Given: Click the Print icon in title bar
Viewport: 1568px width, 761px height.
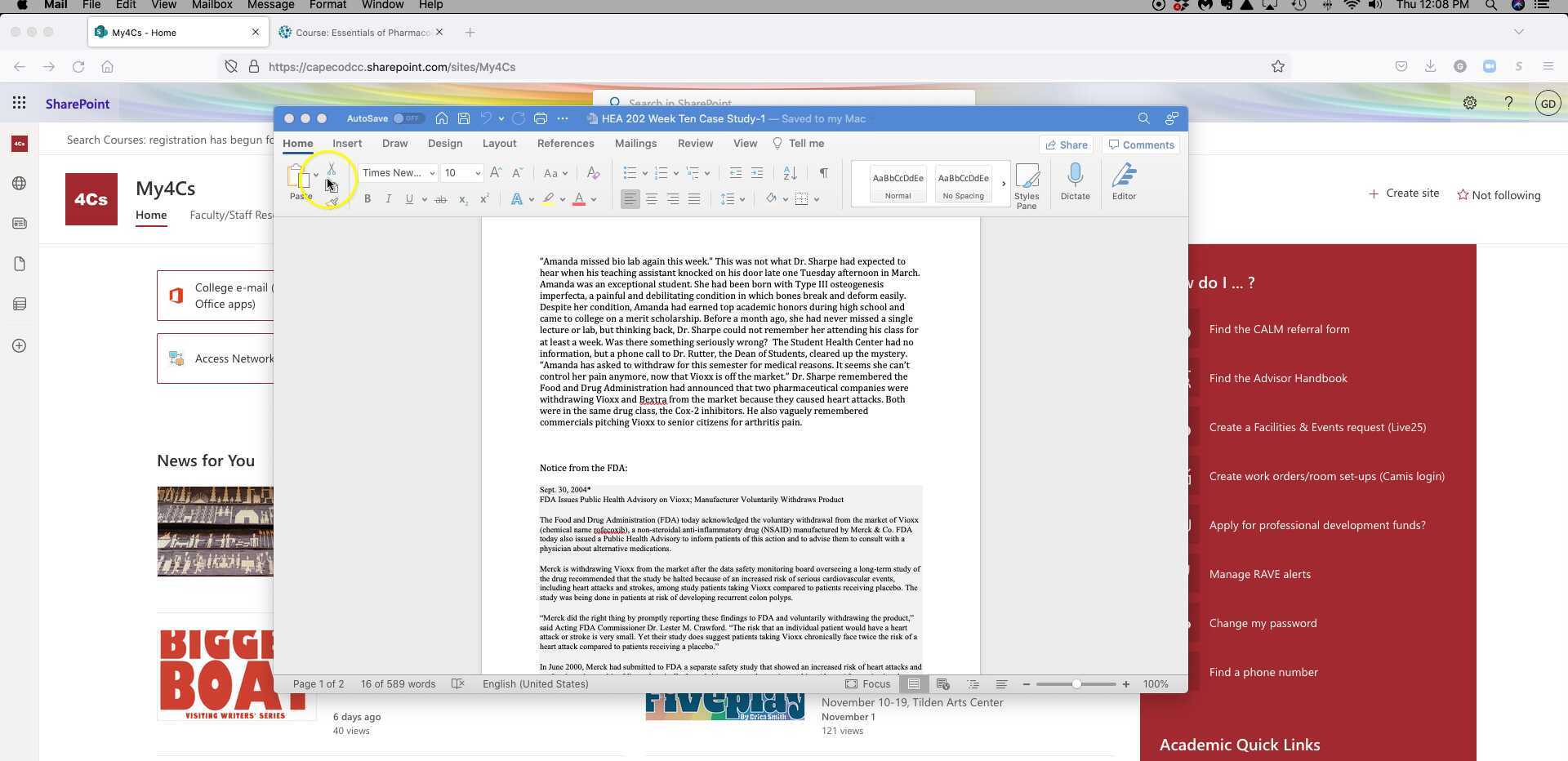Looking at the screenshot, I should [x=540, y=118].
